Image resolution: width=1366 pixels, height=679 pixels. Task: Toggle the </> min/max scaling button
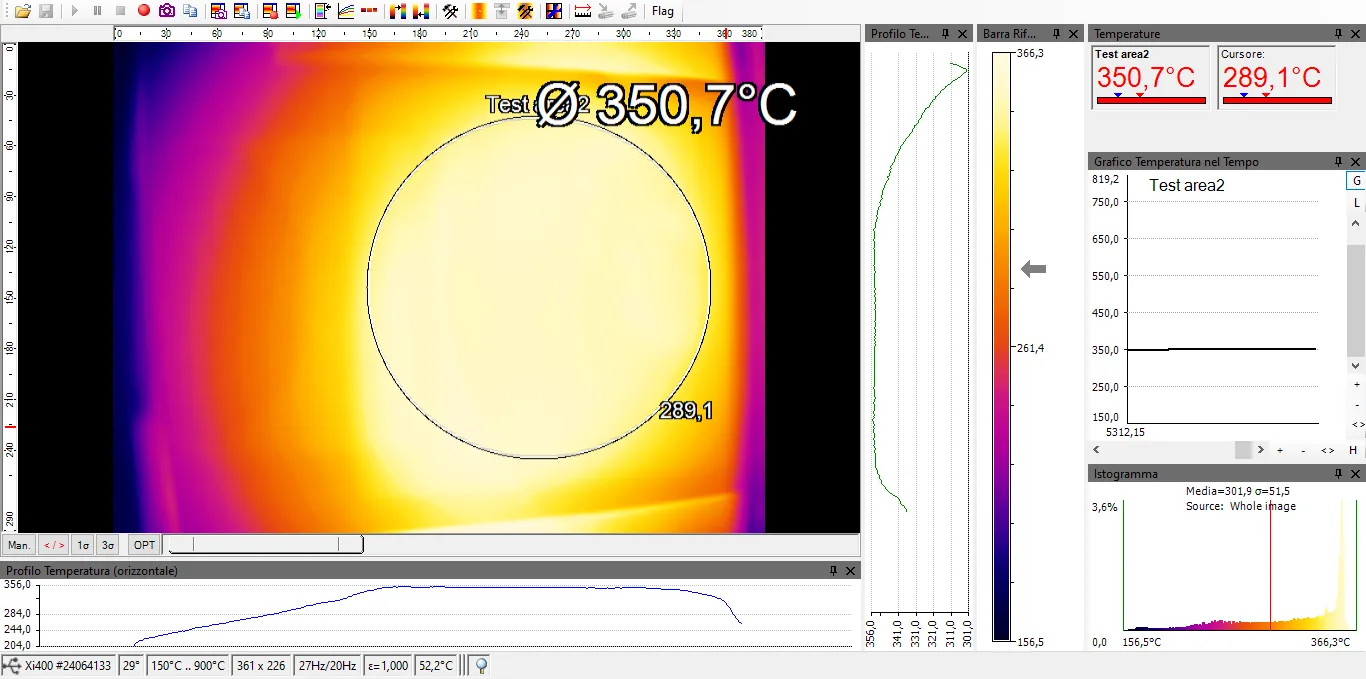53,545
